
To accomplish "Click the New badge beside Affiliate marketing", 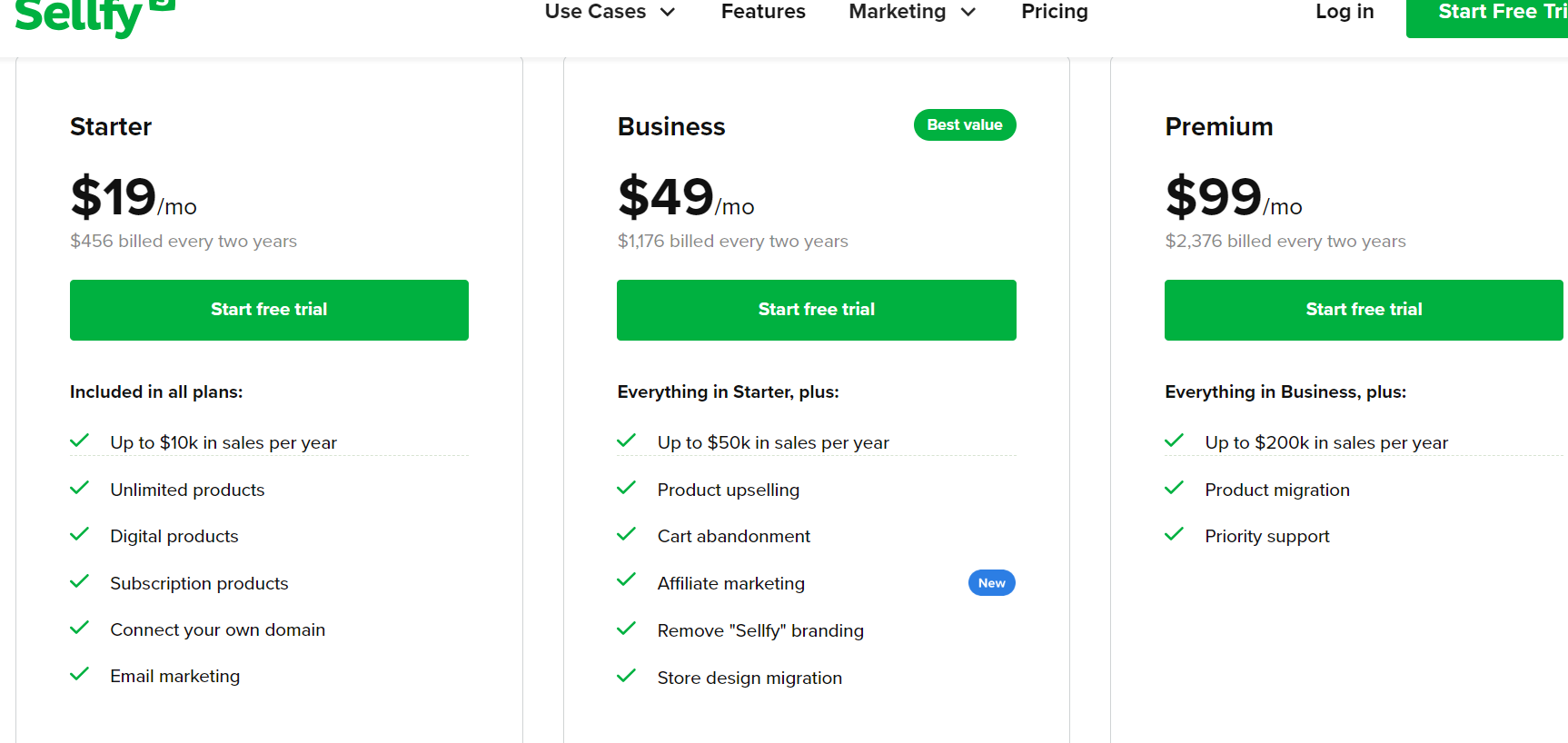I will click(991, 582).
